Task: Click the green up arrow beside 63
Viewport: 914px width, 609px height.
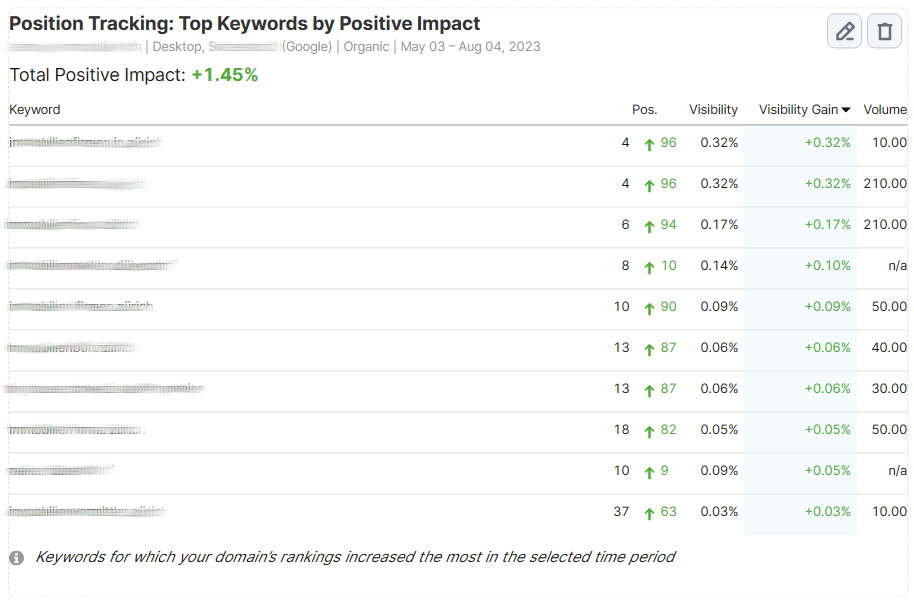Action: point(649,513)
